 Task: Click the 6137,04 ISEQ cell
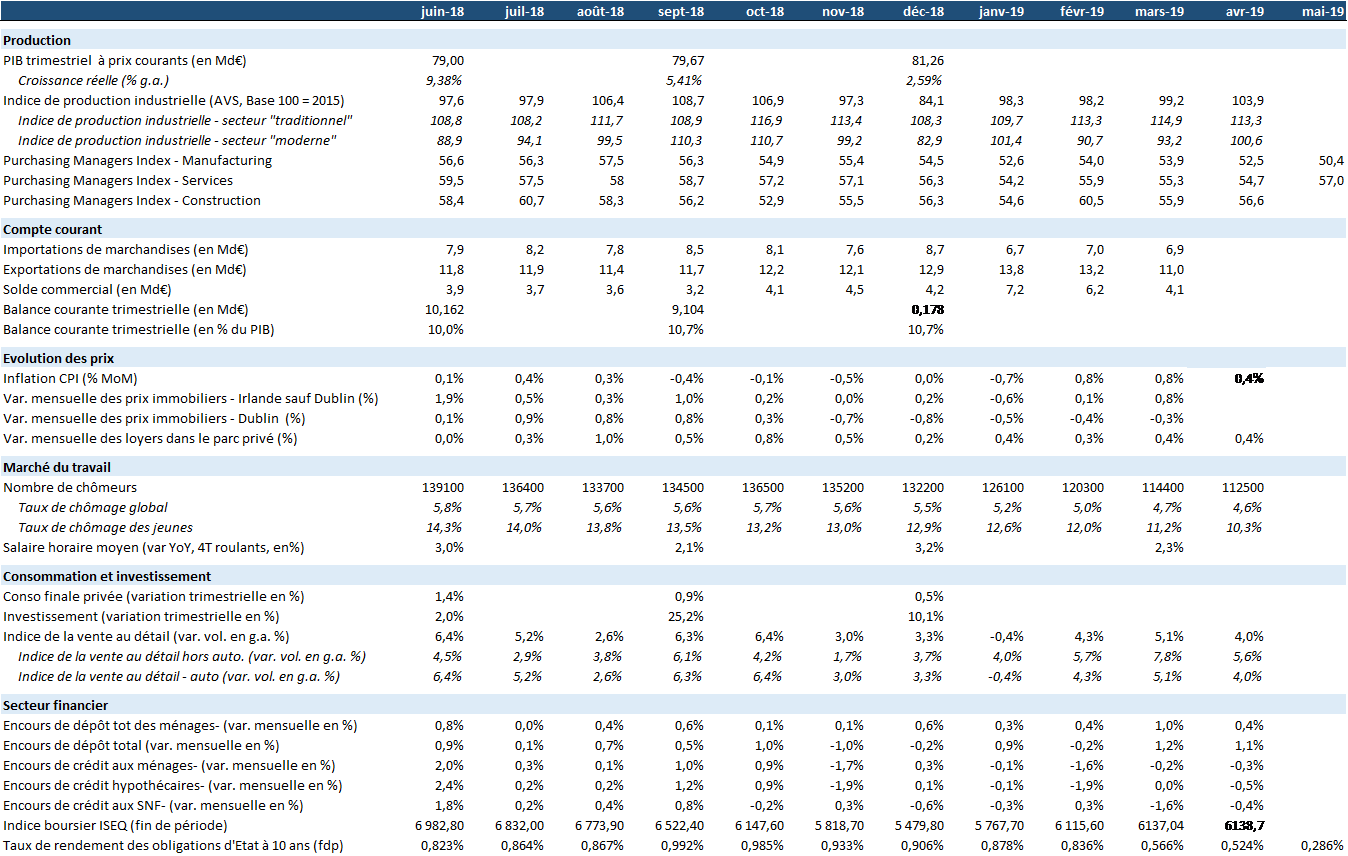1161,826
